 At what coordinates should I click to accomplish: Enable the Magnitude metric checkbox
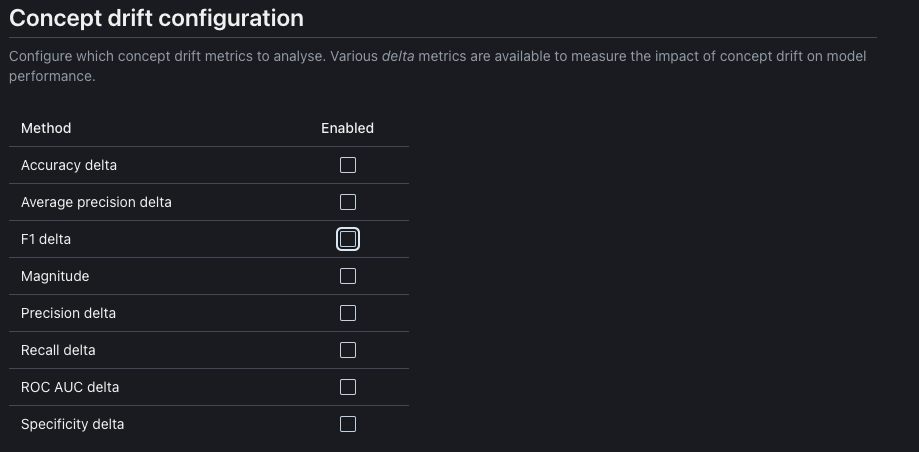[348, 276]
